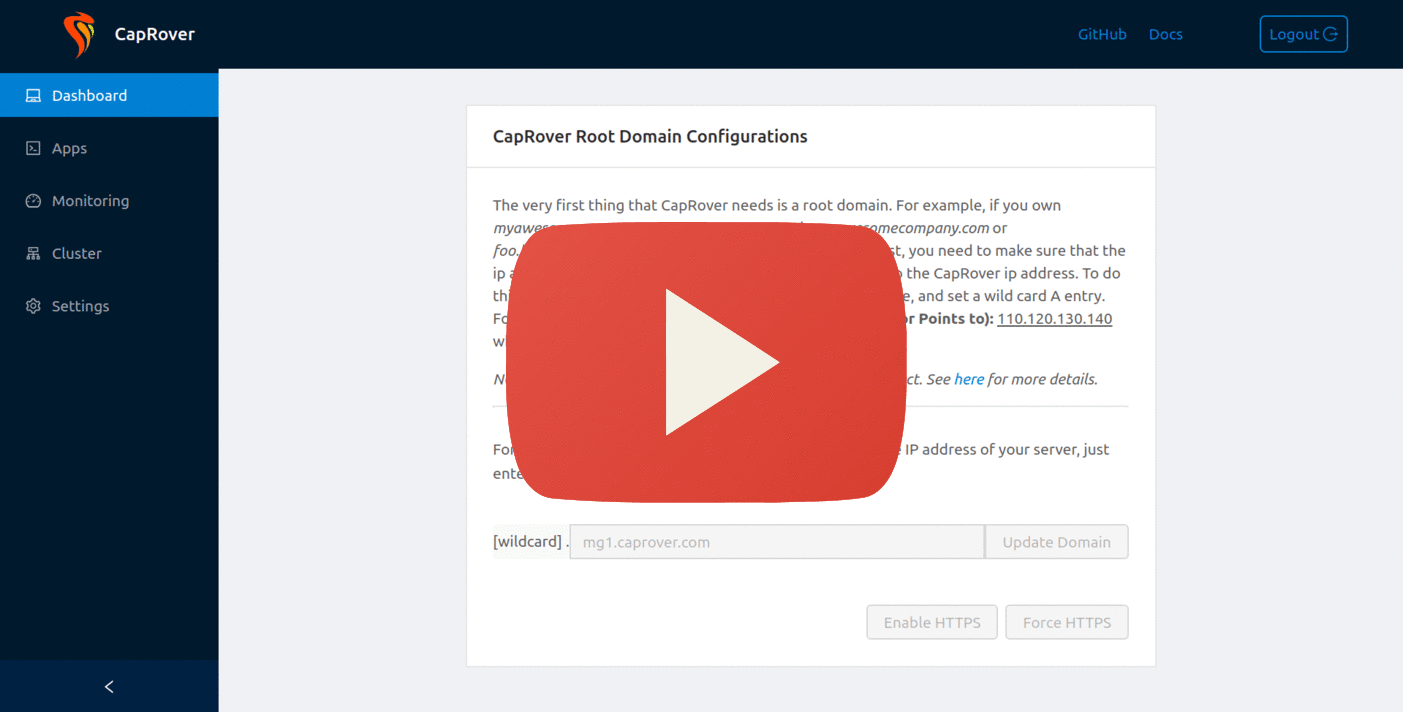1403x712 pixels.
Task: Click the arrow icon inside the Logout button
Action: pos(1330,35)
